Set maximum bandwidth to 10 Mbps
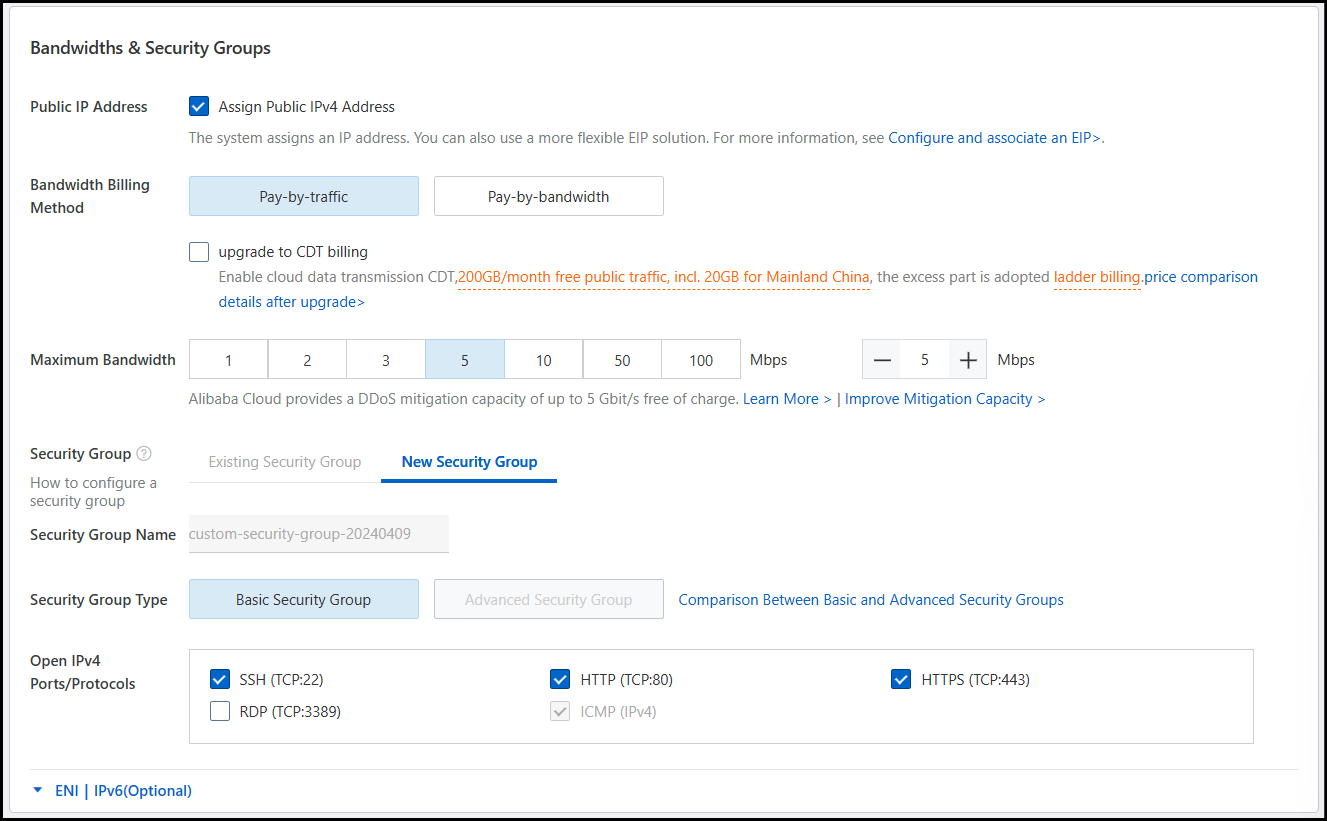The height and width of the screenshot is (821, 1327). click(x=543, y=360)
